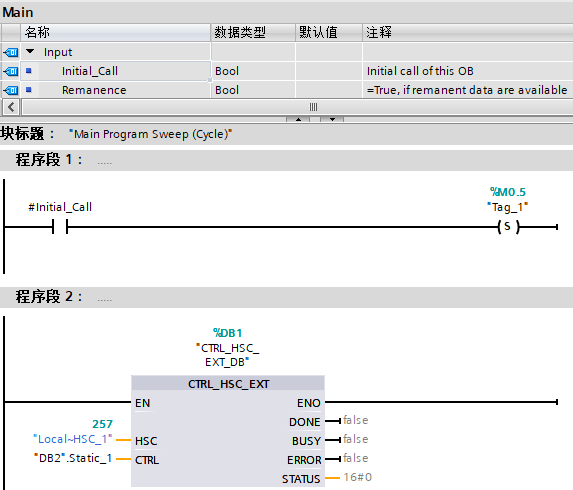The height and width of the screenshot is (490, 573).
Task: Click the DONE output pin label
Action: pyautogui.click(x=304, y=422)
